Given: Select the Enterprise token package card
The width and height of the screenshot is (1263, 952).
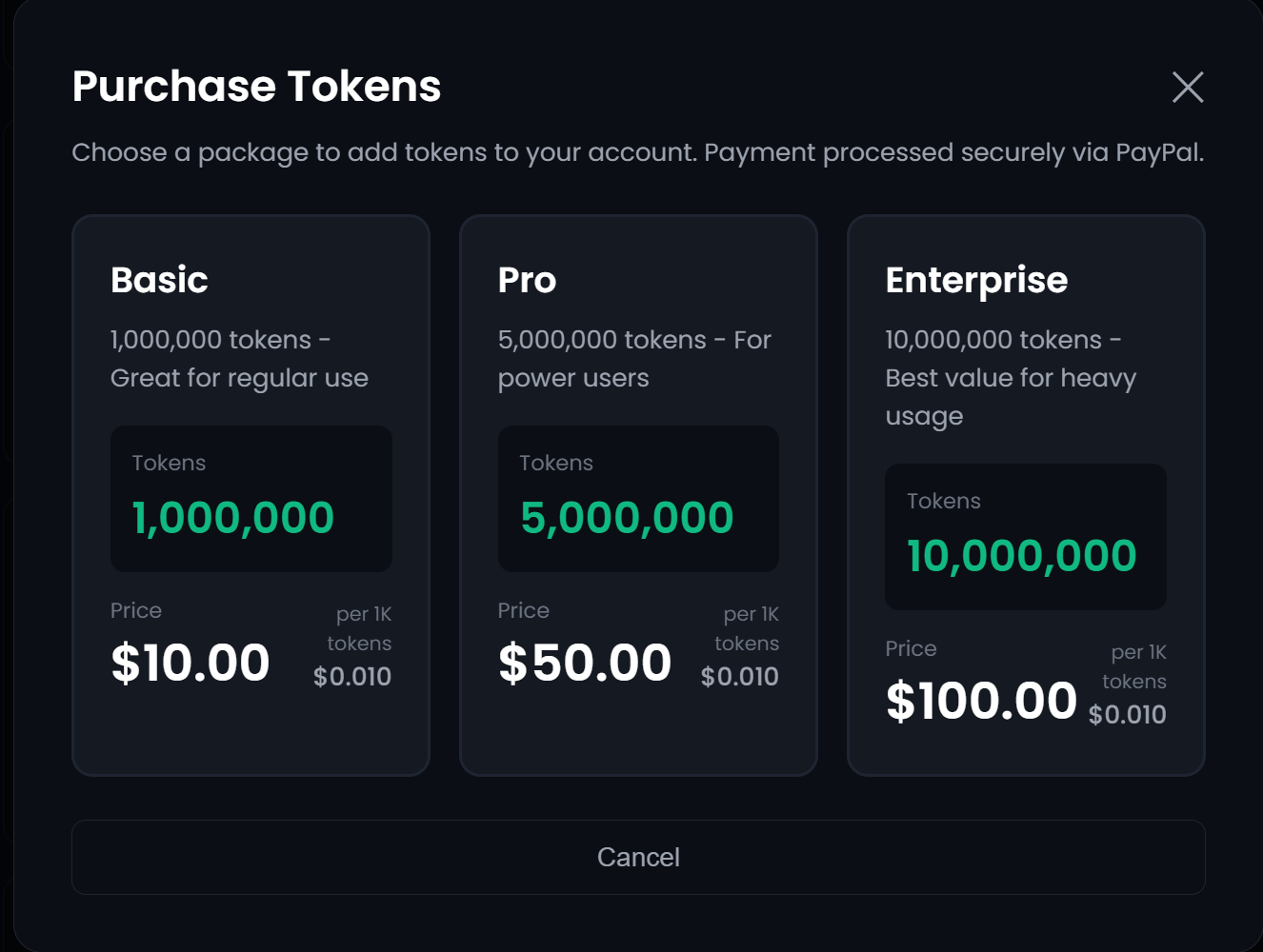Looking at the screenshot, I should [x=1026, y=495].
